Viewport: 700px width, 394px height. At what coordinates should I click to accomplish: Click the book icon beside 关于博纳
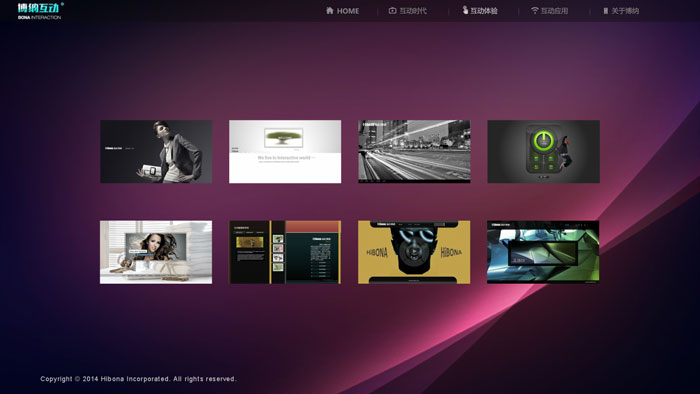[605, 11]
